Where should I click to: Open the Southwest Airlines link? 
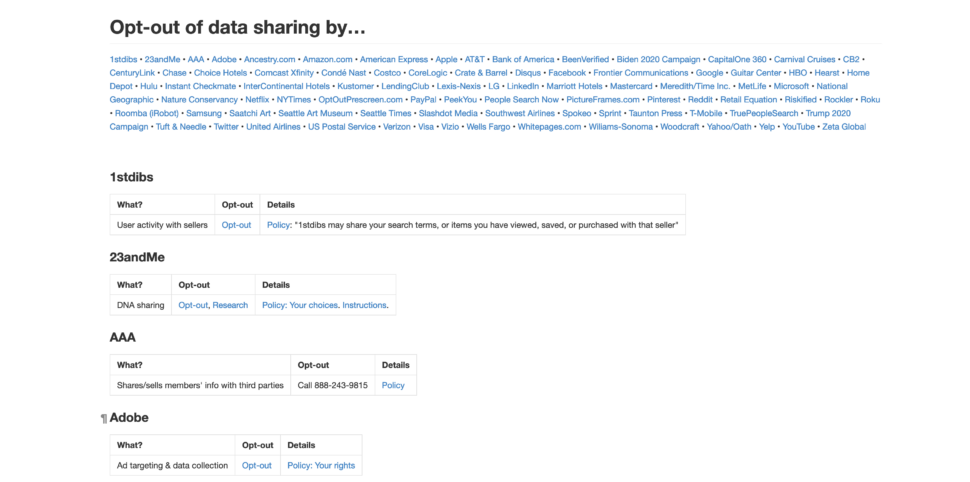pyautogui.click(x=520, y=113)
